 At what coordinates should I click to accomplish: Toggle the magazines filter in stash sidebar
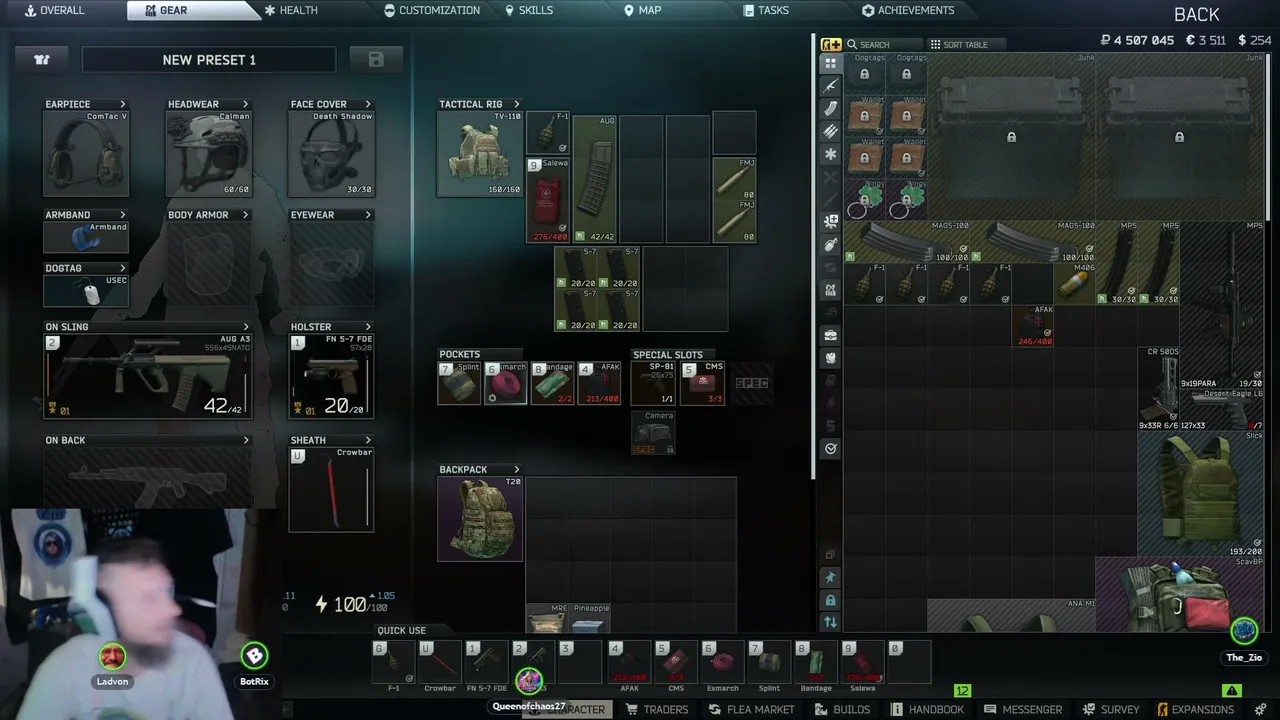831,109
